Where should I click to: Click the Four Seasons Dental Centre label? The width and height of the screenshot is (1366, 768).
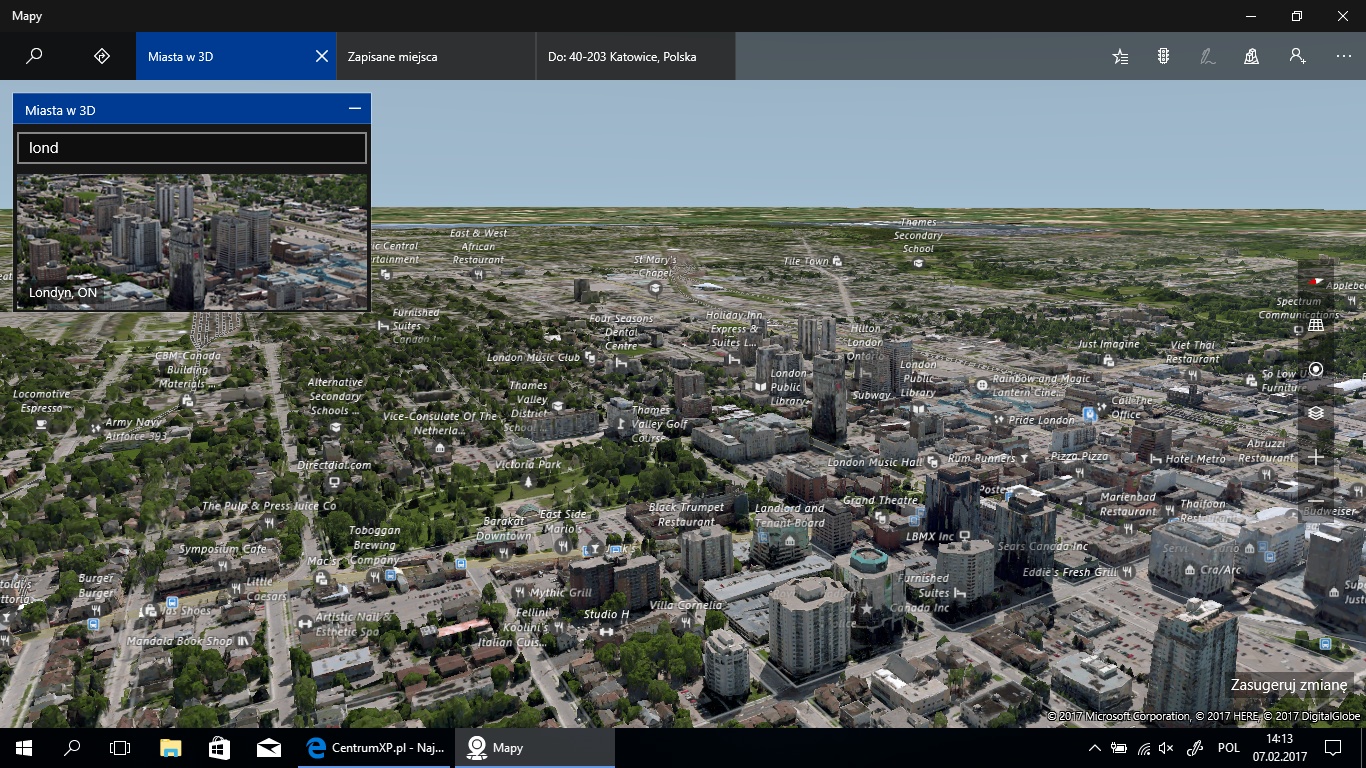pyautogui.click(x=621, y=332)
